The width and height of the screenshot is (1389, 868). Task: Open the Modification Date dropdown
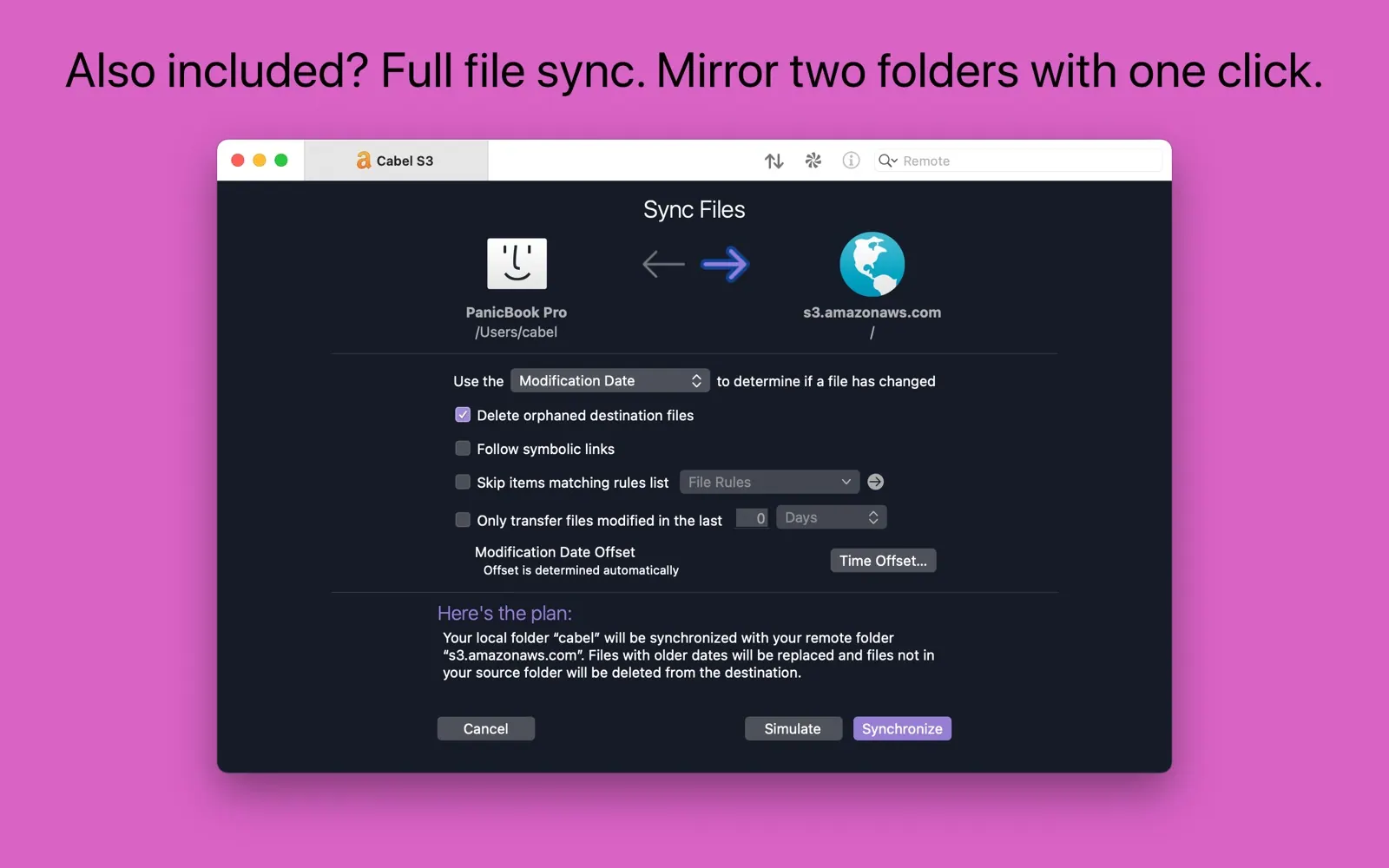coord(609,381)
